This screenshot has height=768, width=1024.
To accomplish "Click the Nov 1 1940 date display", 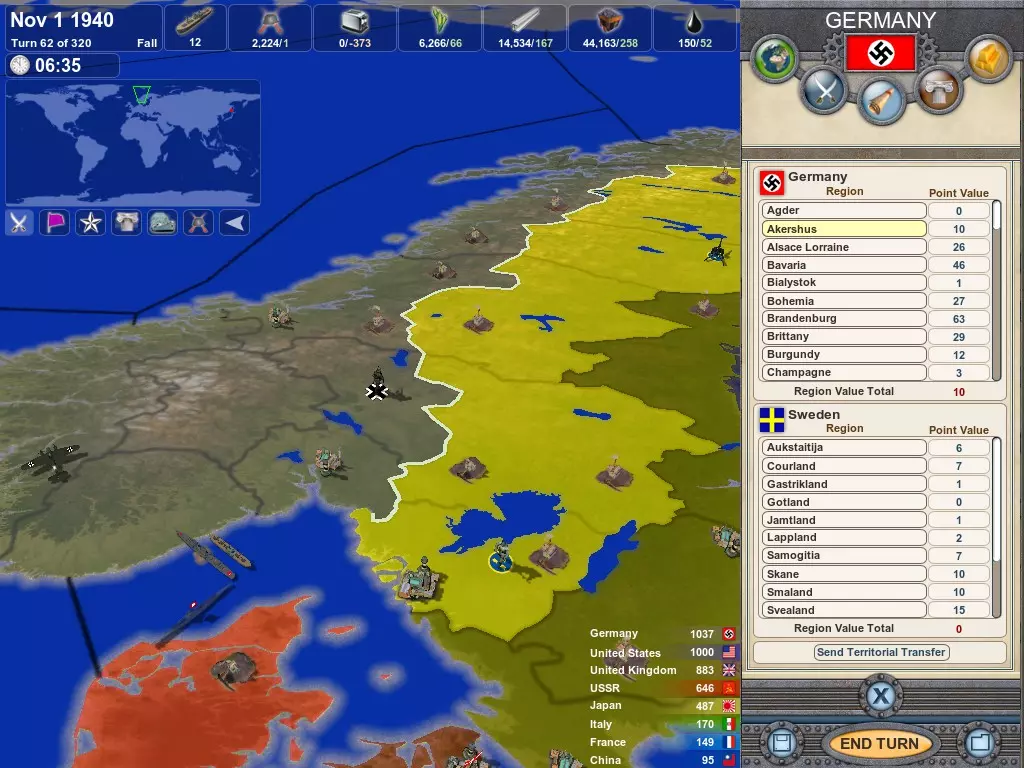I will (x=62, y=20).
